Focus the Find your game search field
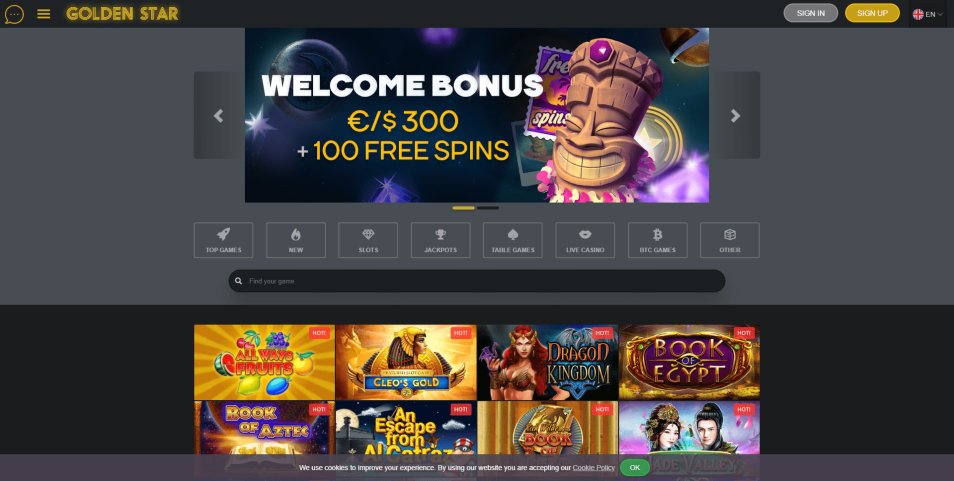Image resolution: width=954 pixels, height=481 pixels. tap(477, 281)
